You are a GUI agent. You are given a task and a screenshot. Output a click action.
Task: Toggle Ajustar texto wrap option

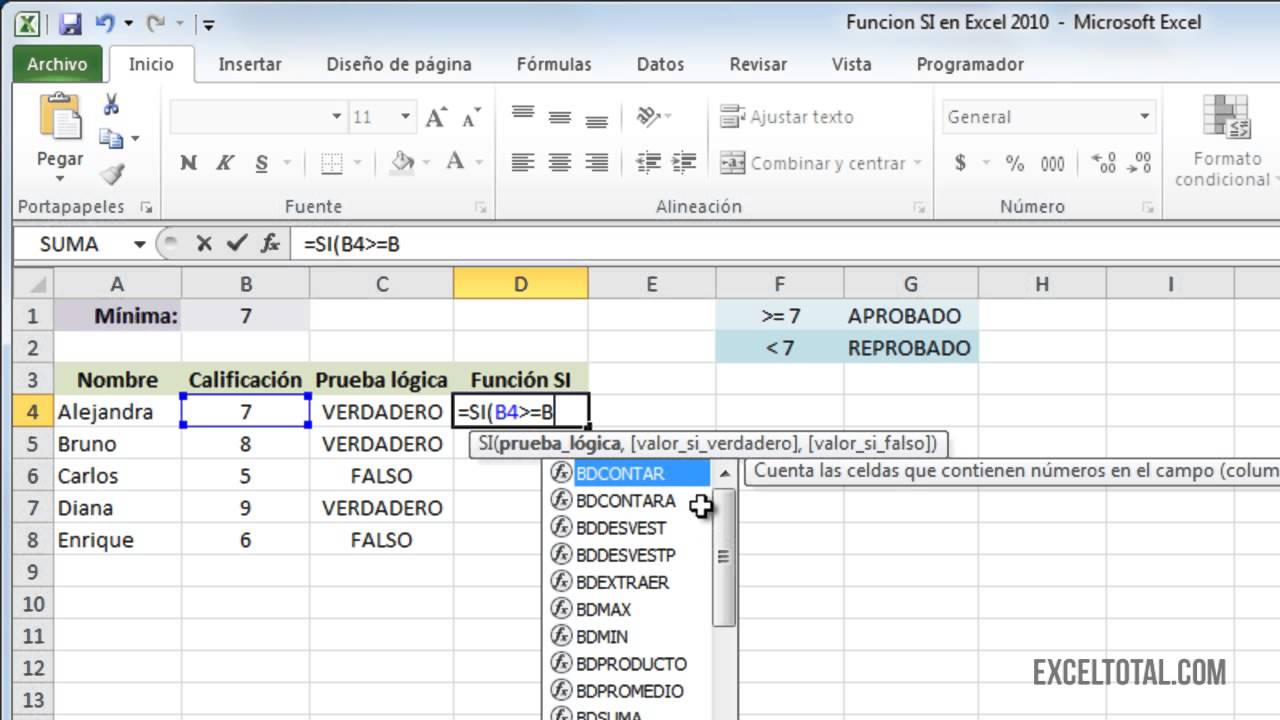(x=787, y=117)
